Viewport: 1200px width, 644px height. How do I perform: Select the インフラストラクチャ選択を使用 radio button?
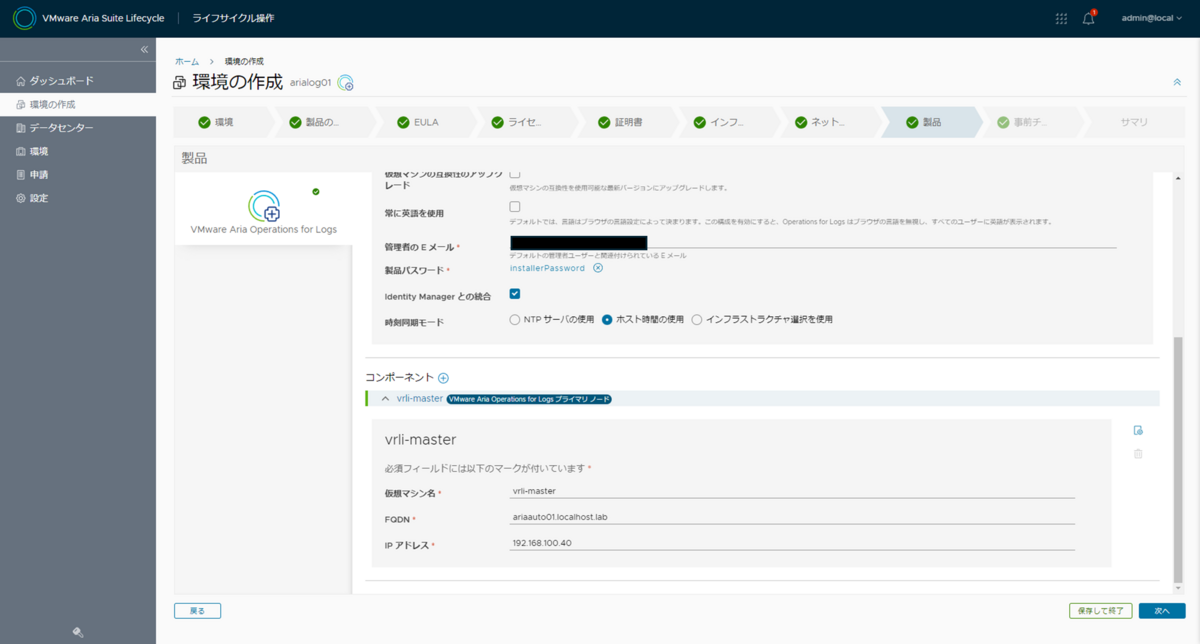pos(697,319)
